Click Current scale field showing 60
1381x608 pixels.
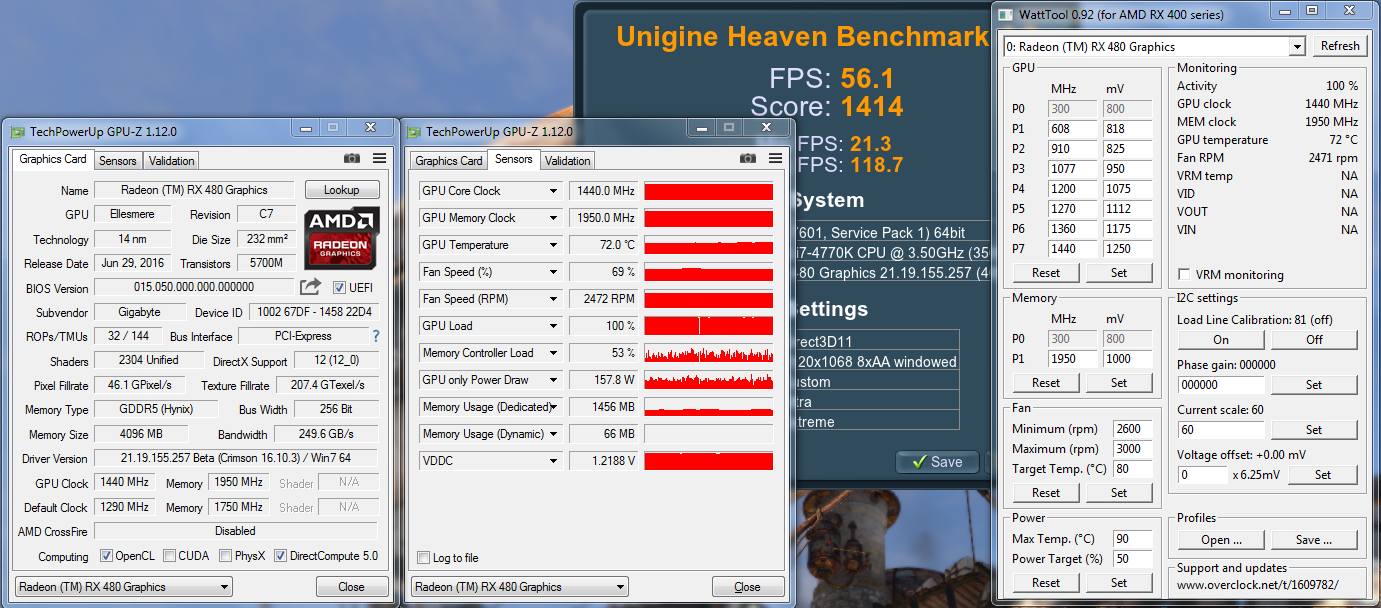pyautogui.click(x=1221, y=429)
